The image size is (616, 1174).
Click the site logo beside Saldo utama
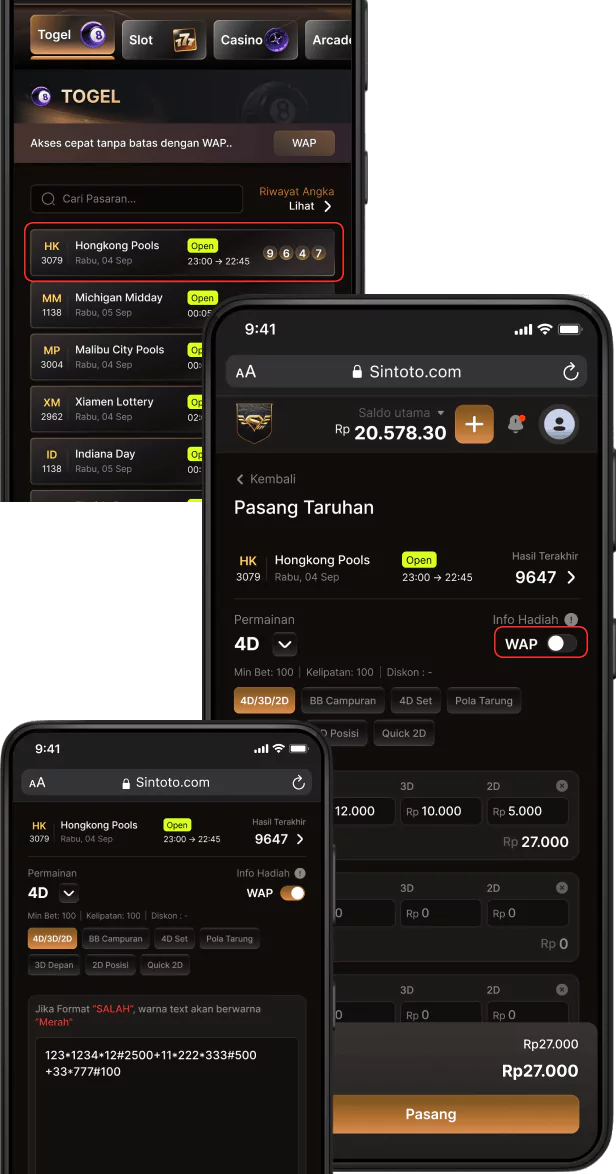pos(254,423)
